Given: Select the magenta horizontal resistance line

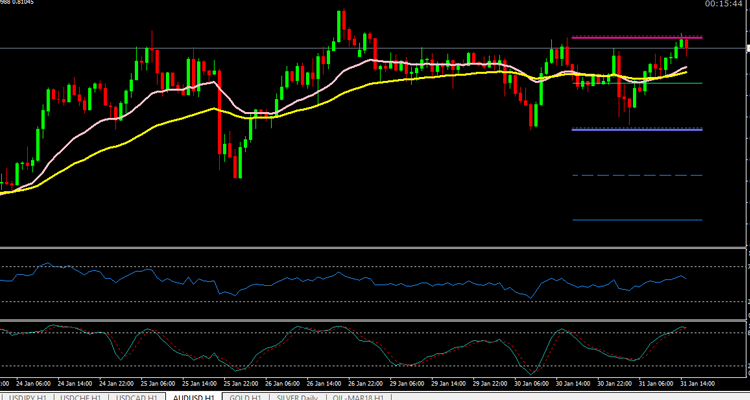Looking at the screenshot, I should coord(620,38).
